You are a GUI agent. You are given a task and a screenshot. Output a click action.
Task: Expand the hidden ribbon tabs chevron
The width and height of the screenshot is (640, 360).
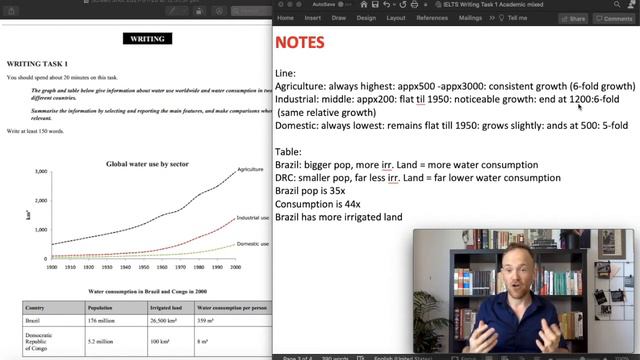coord(492,18)
